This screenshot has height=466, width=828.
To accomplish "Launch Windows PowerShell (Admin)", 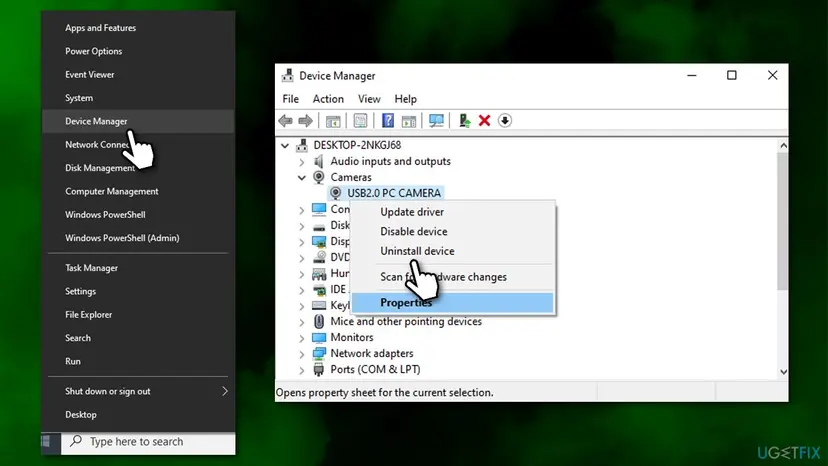I will 138,238.
